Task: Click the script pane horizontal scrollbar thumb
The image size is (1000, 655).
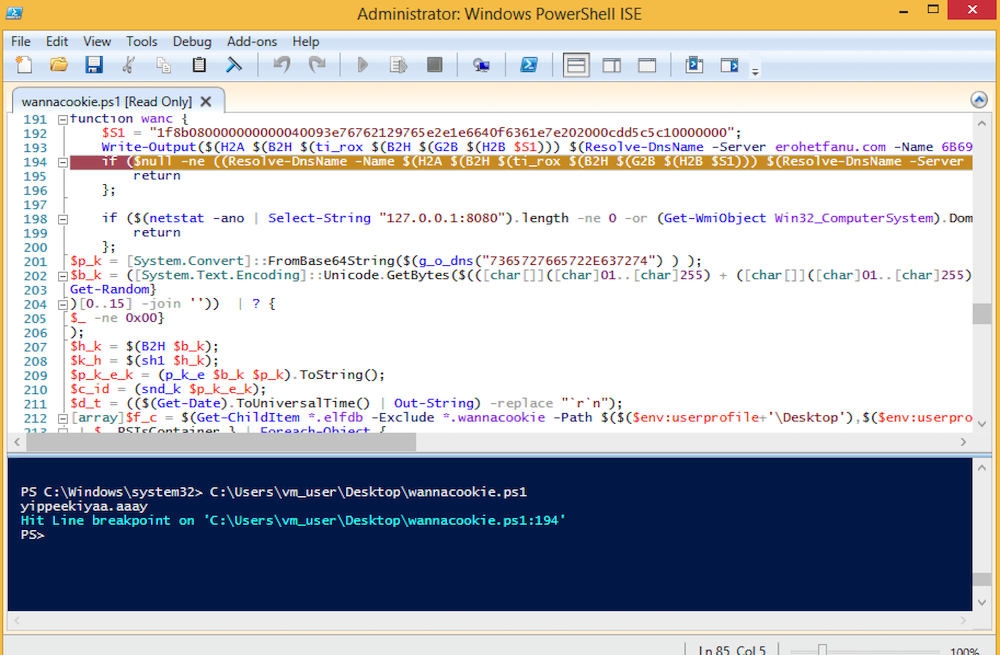Action: [x=223, y=441]
